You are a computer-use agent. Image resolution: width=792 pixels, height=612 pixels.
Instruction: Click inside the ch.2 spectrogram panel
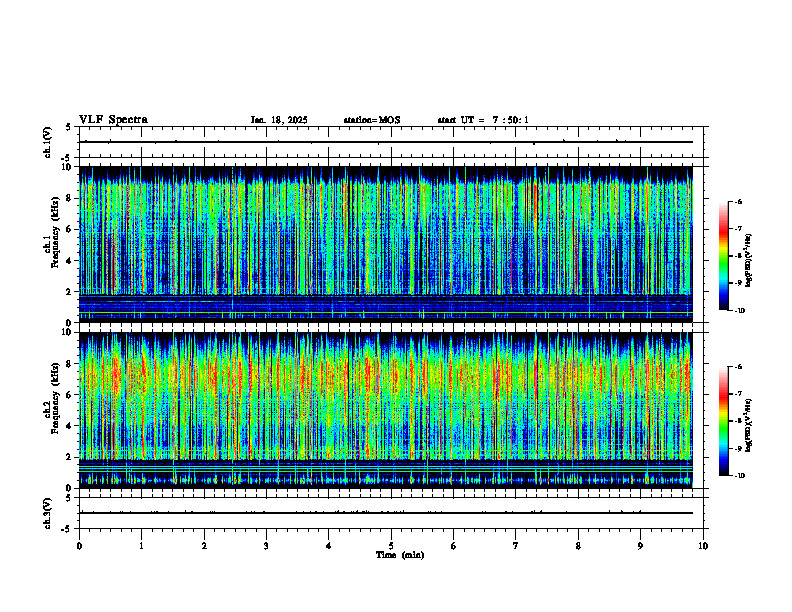(386, 410)
